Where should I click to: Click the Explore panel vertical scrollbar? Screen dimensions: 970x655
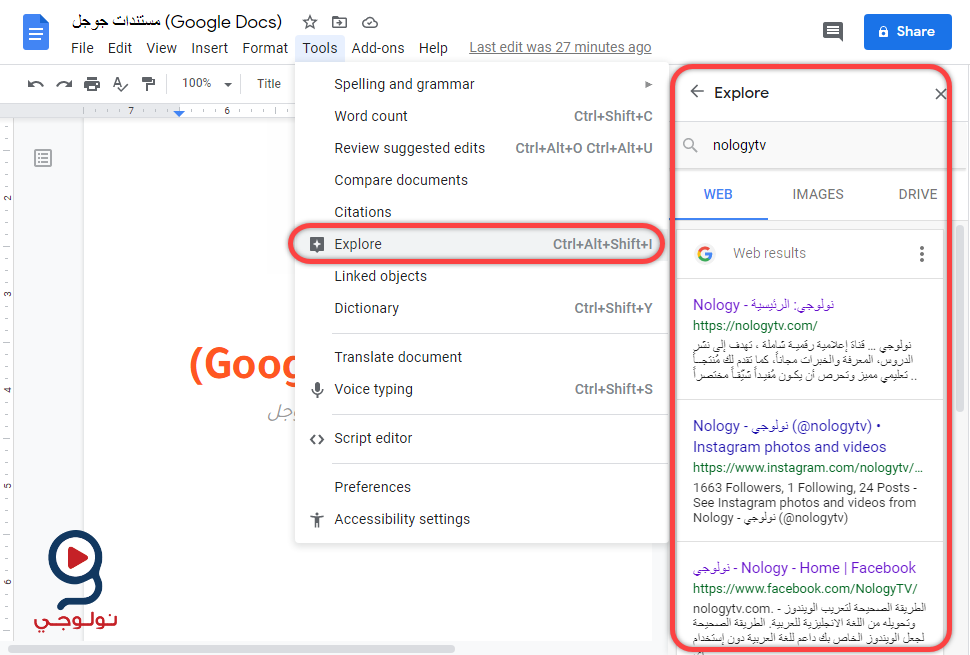959,319
